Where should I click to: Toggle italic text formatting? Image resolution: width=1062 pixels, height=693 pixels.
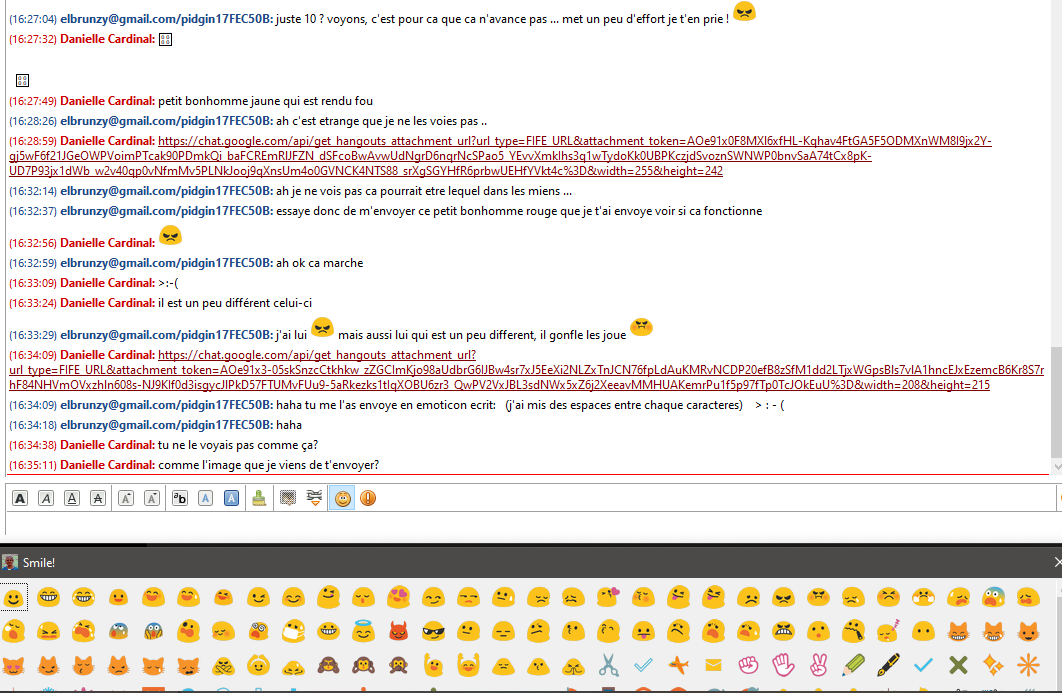[46, 499]
